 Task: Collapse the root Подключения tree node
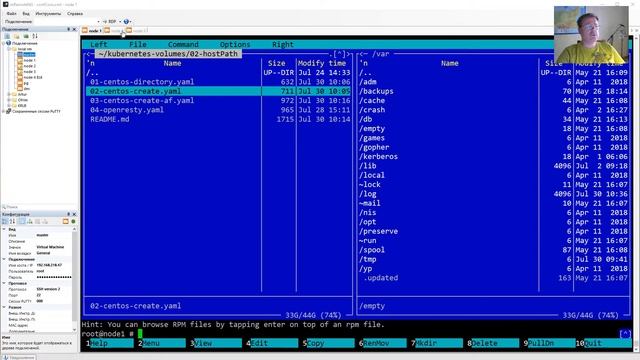pyautogui.click(x=4, y=43)
